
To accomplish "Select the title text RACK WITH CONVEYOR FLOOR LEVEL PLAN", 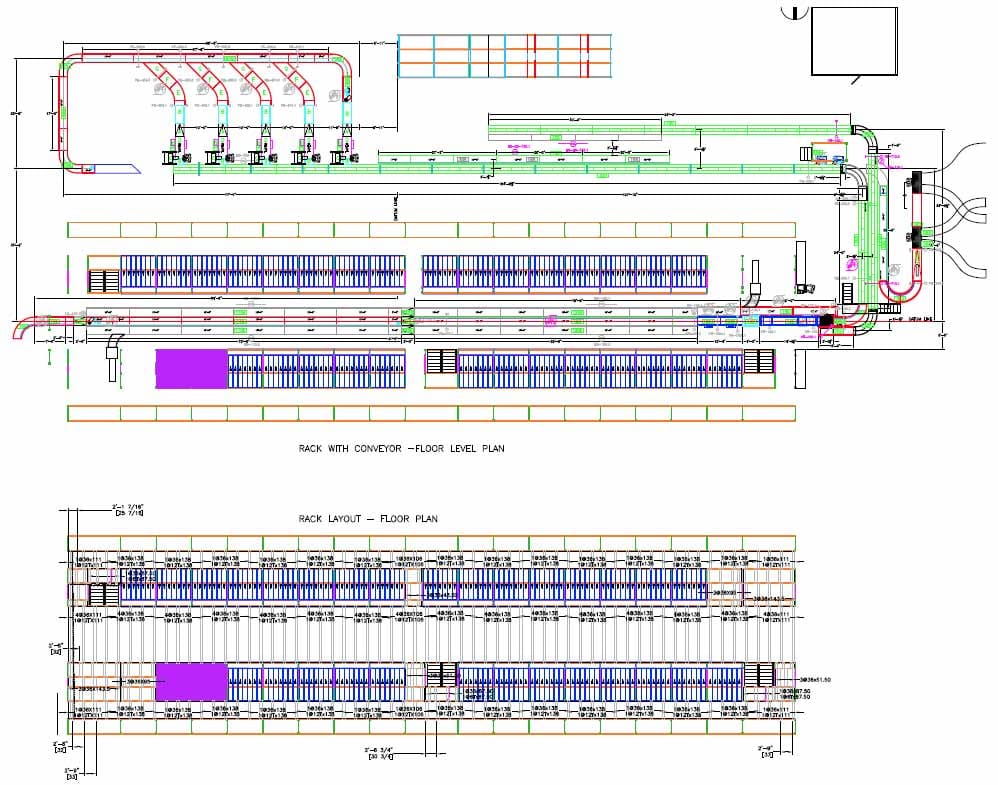I will click(x=402, y=450).
